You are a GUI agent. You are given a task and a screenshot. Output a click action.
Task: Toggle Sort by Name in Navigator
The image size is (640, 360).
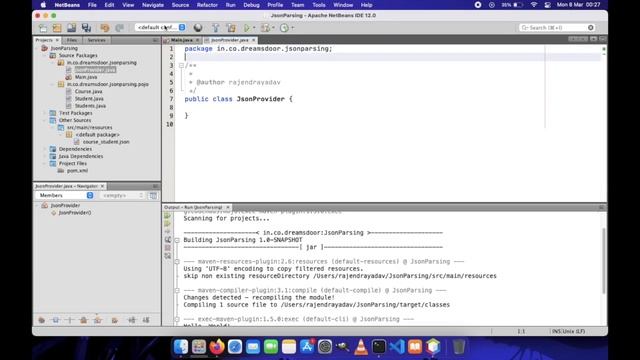(x=132, y=320)
